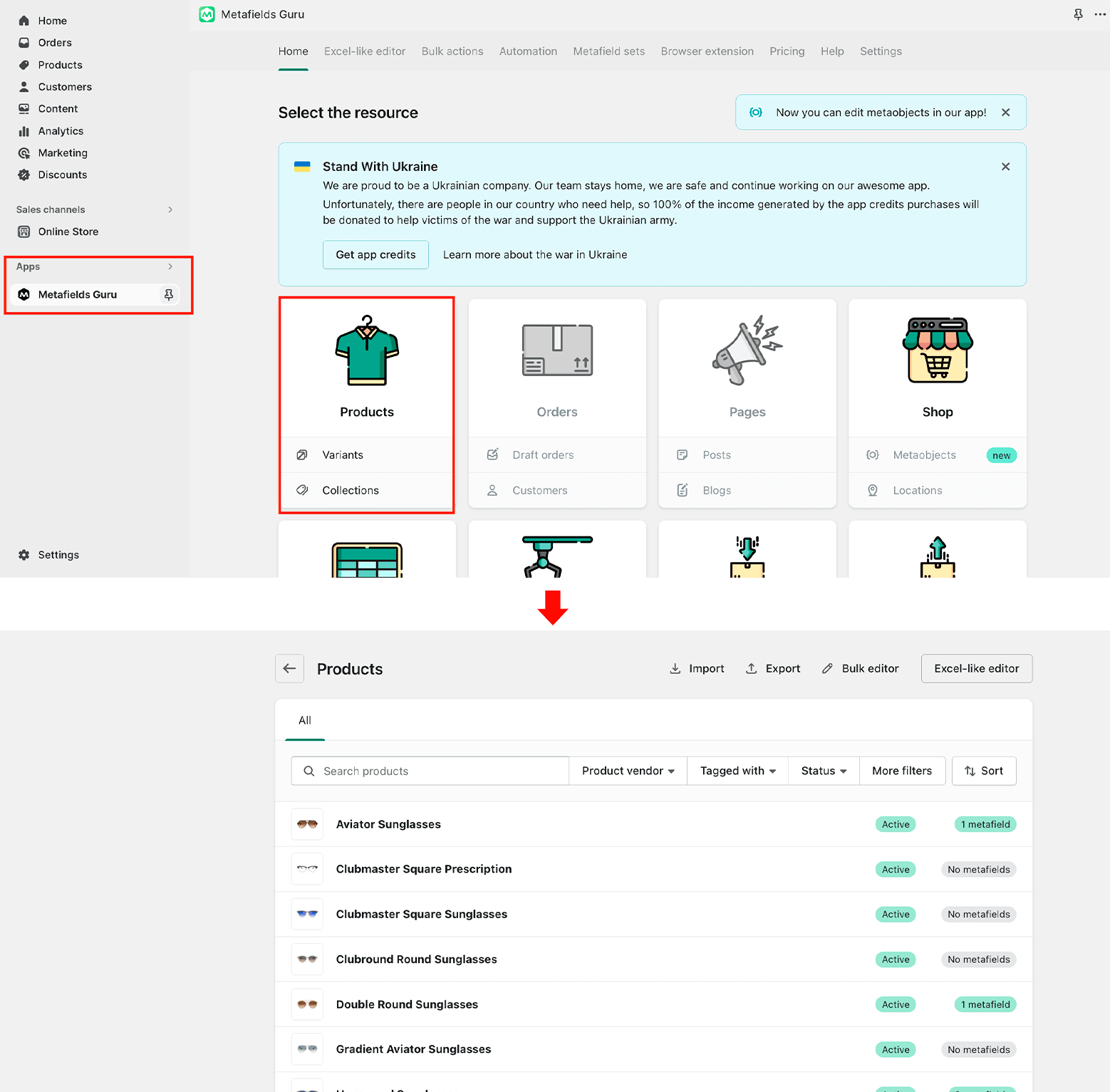Screen dimensions: 1110x1092
Task: Open Variants under Products card
Action: pos(367,455)
